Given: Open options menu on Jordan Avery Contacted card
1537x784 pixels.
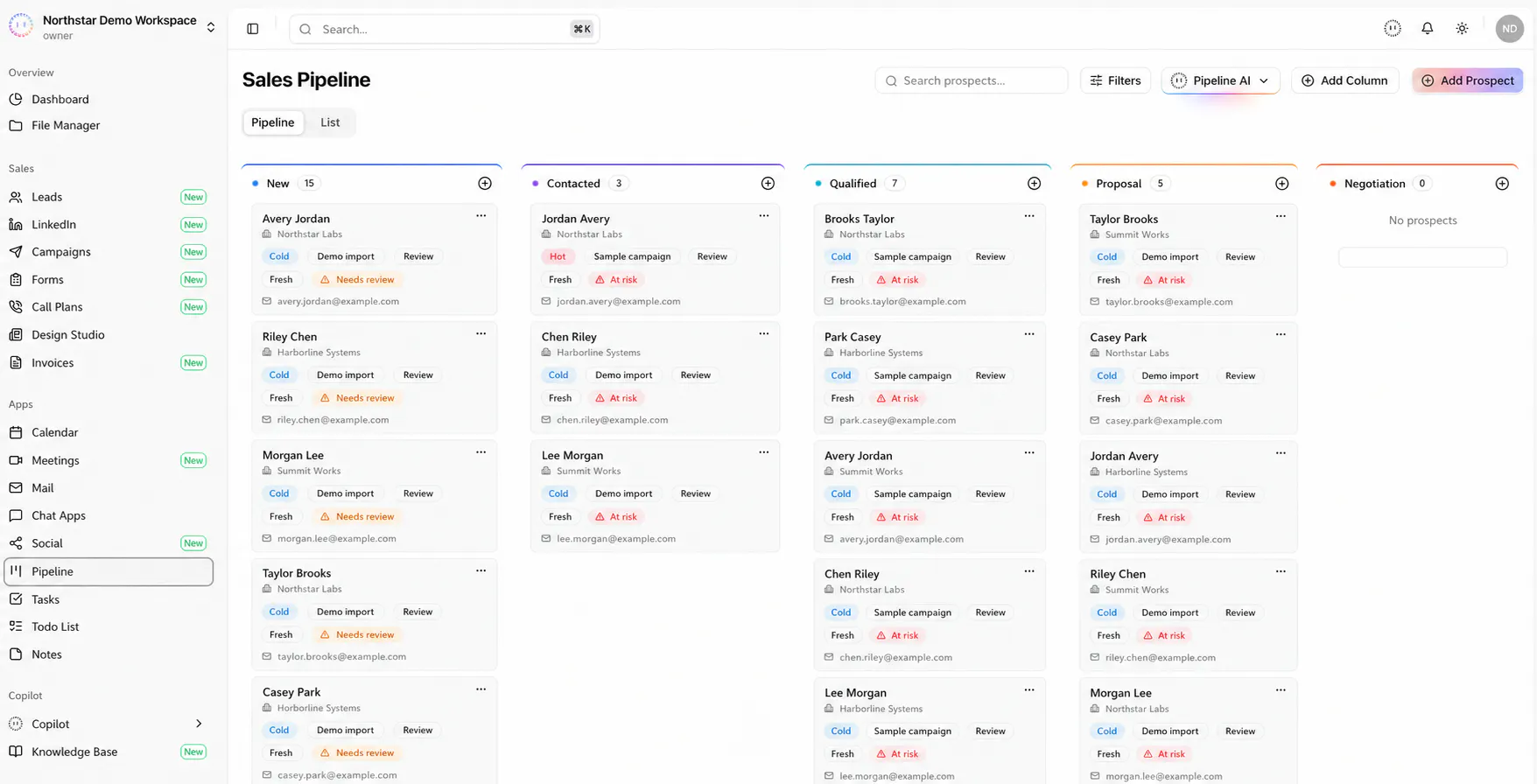Looking at the screenshot, I should pos(764,215).
